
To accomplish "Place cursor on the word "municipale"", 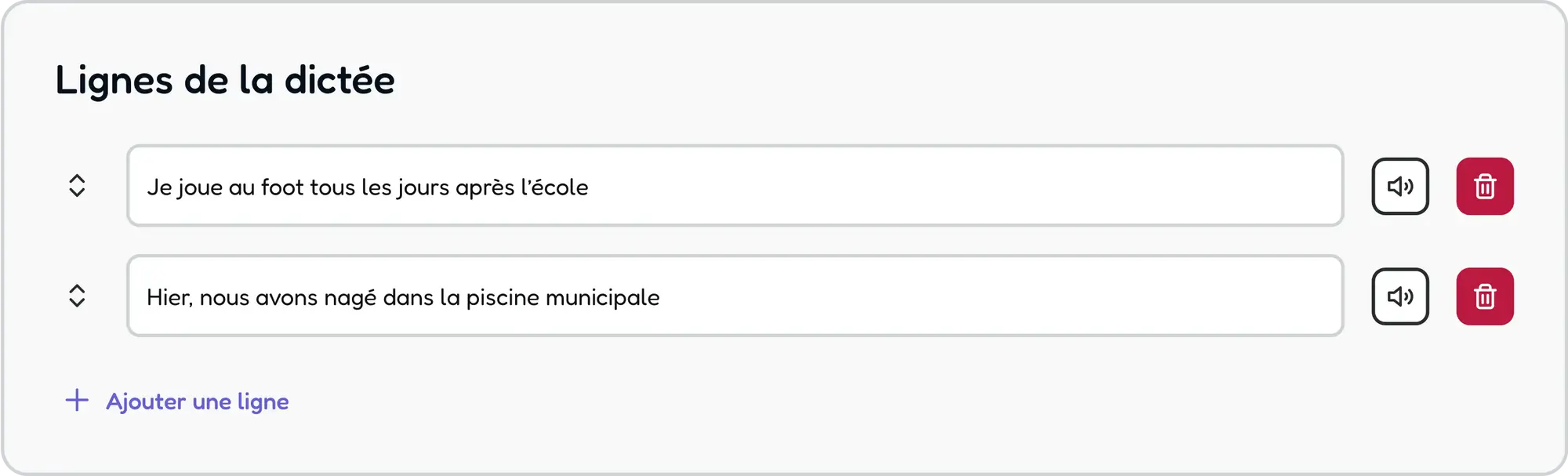I will click(x=602, y=298).
